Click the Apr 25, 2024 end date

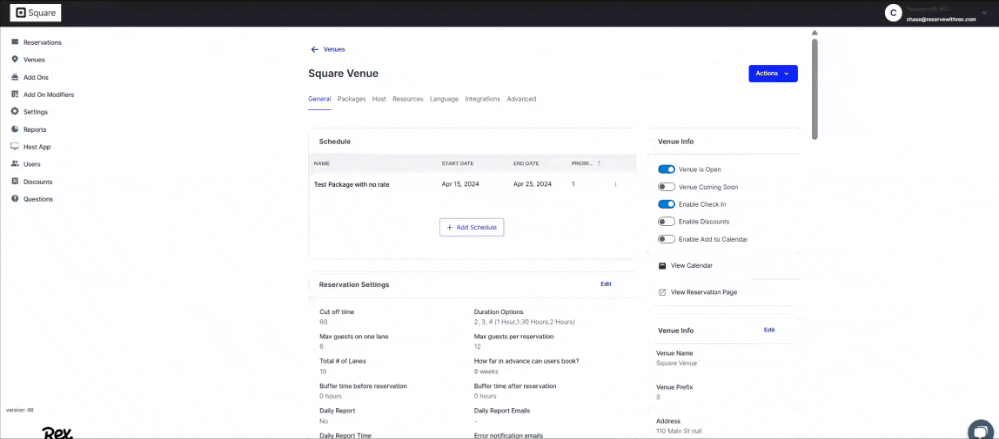(x=533, y=184)
